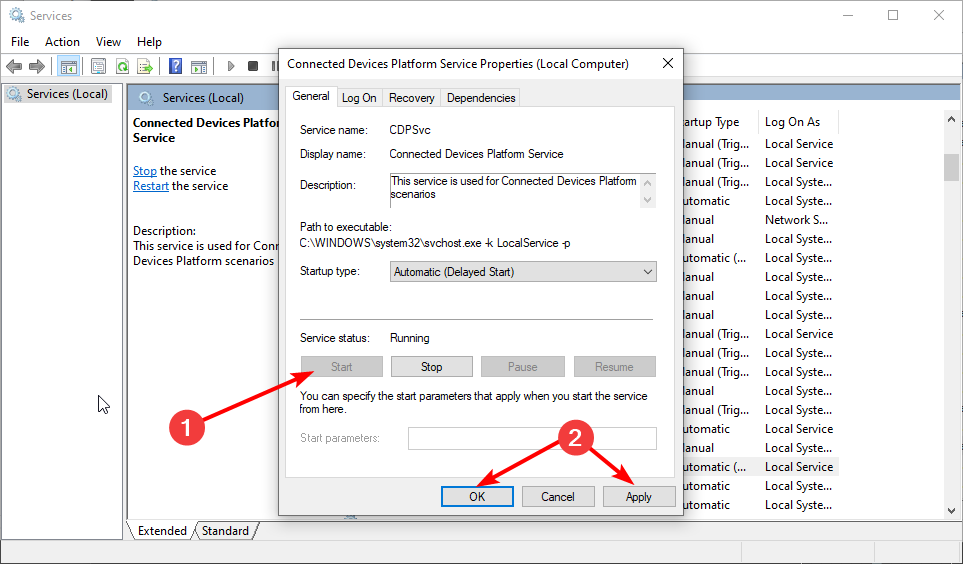Viewport: 963px width, 564px height.
Task: Minimize the Services window
Action: pos(849,15)
